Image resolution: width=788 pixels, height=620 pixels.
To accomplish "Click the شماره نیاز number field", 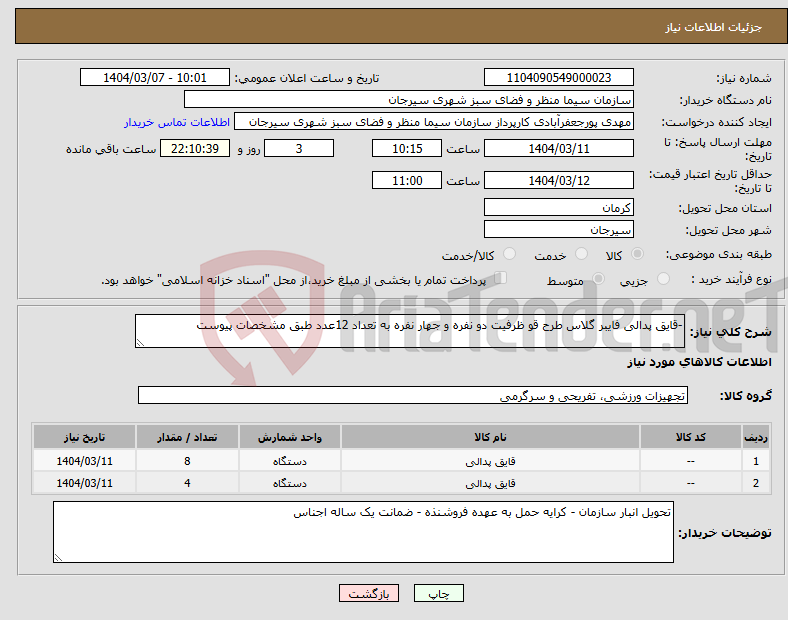I will 558,77.
